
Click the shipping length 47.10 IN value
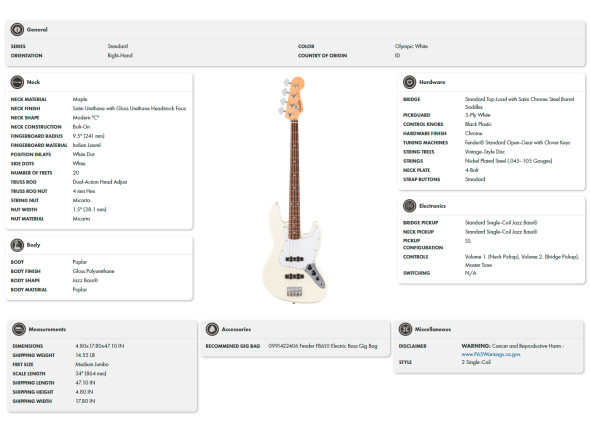(x=85, y=383)
